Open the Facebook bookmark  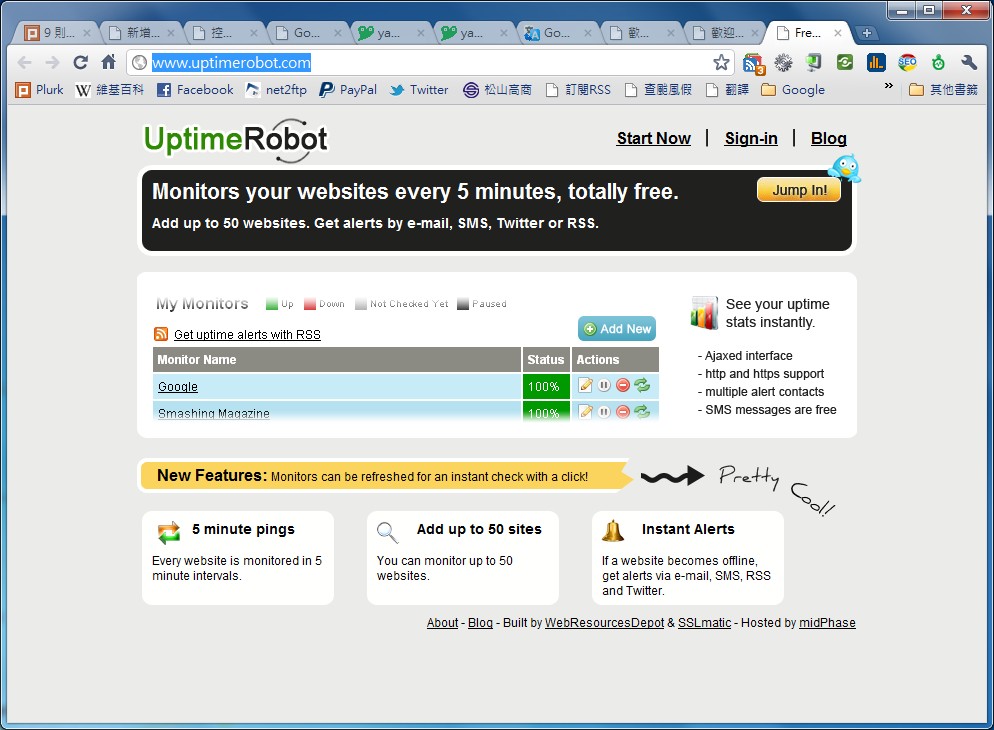(195, 90)
